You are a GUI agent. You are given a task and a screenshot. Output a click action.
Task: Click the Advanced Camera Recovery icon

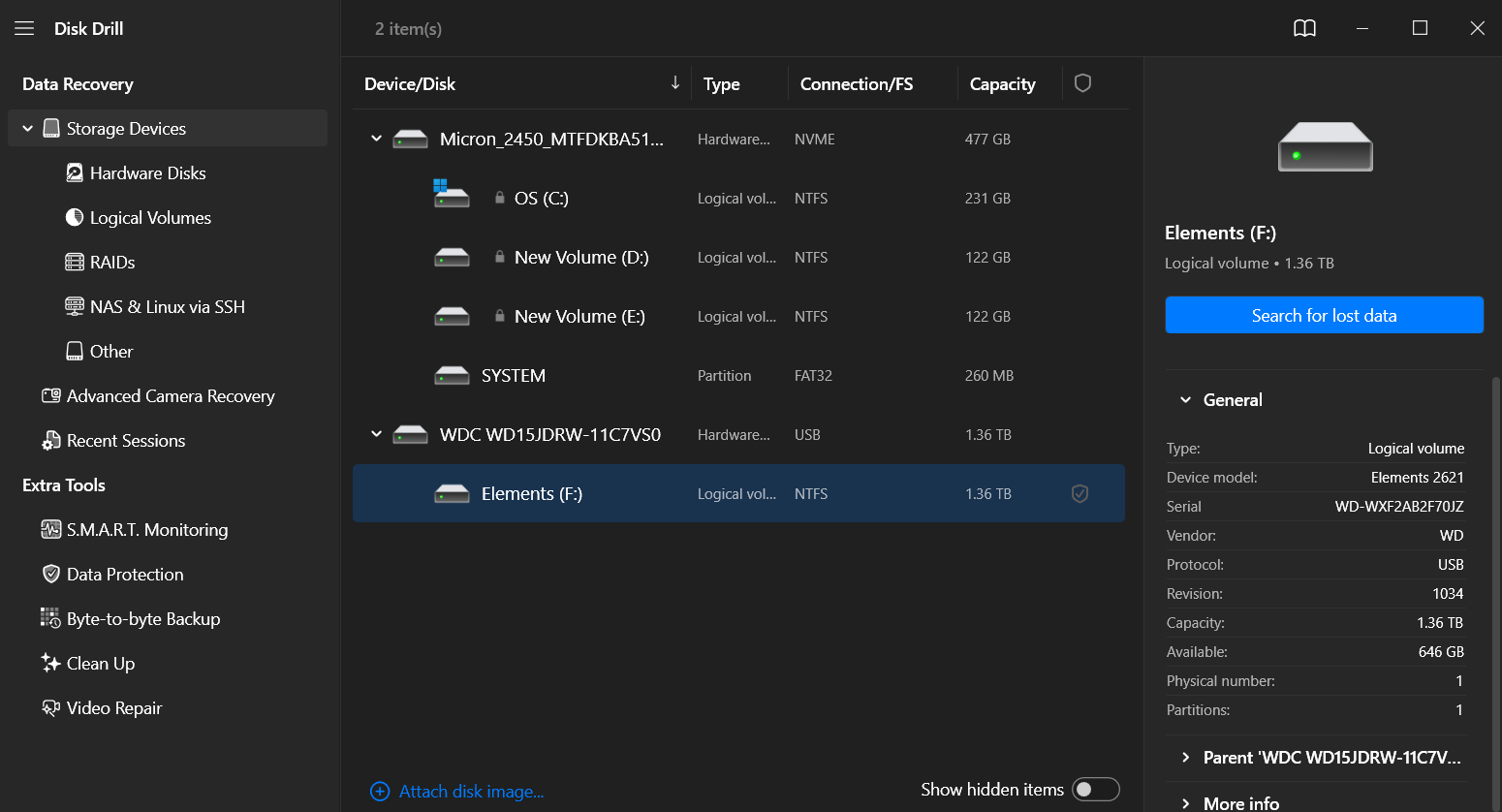pos(50,395)
